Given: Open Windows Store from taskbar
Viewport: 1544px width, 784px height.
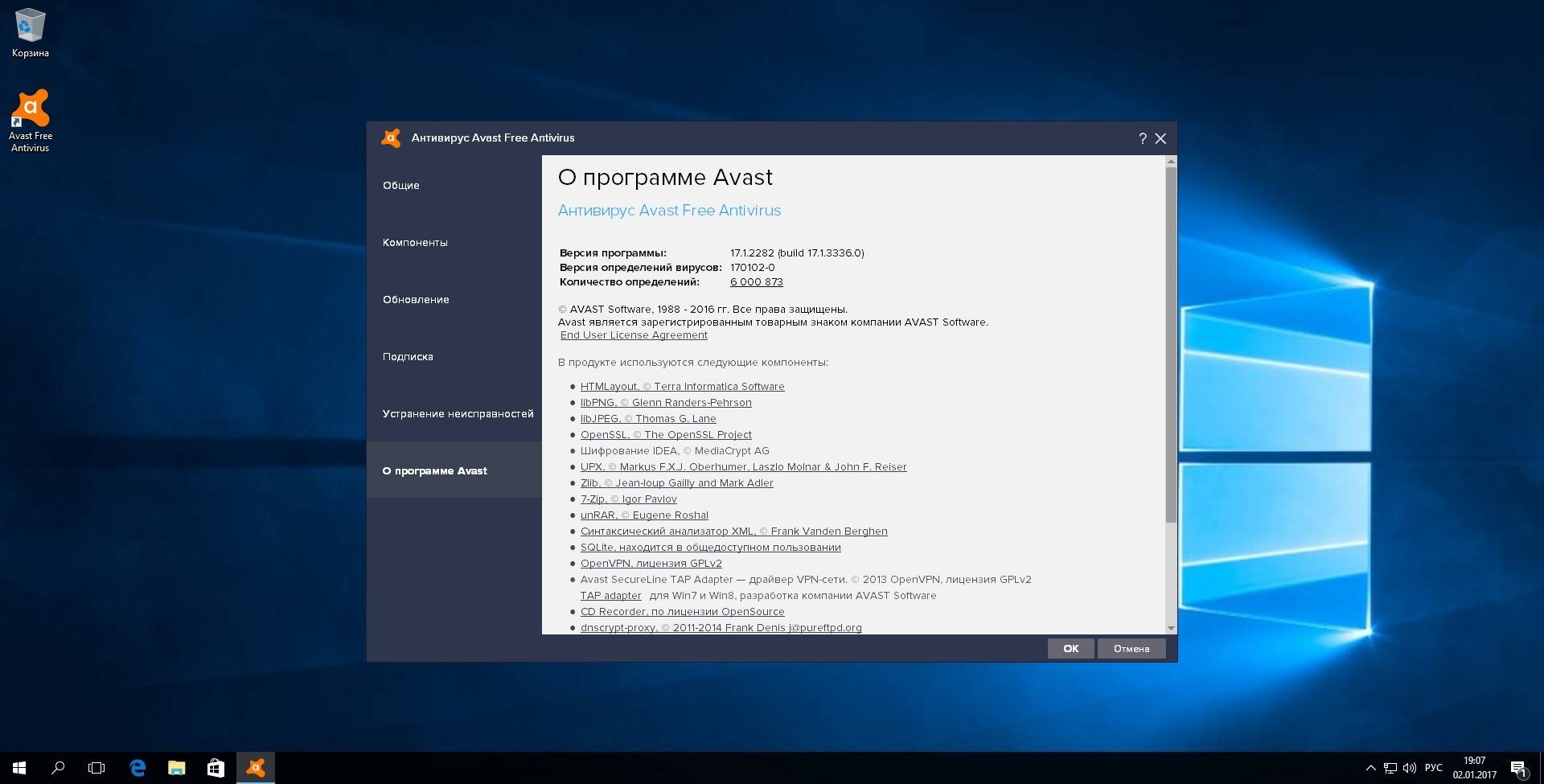Looking at the screenshot, I should tap(216, 768).
